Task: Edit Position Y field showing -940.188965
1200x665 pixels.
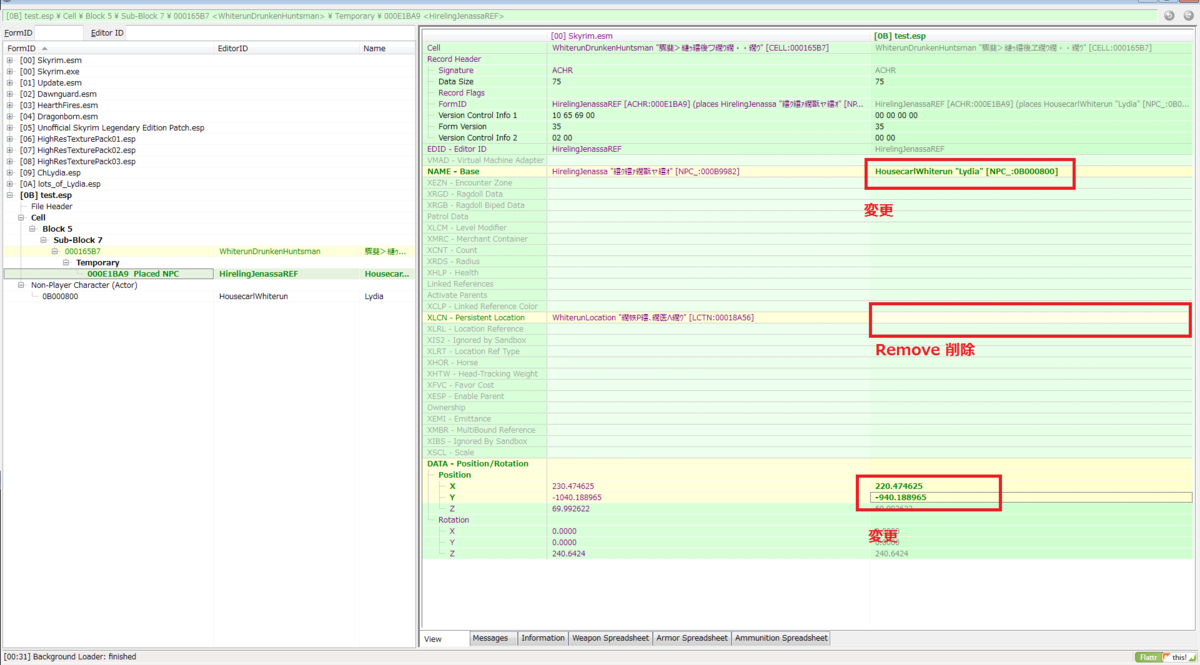Action: [x=1032, y=497]
